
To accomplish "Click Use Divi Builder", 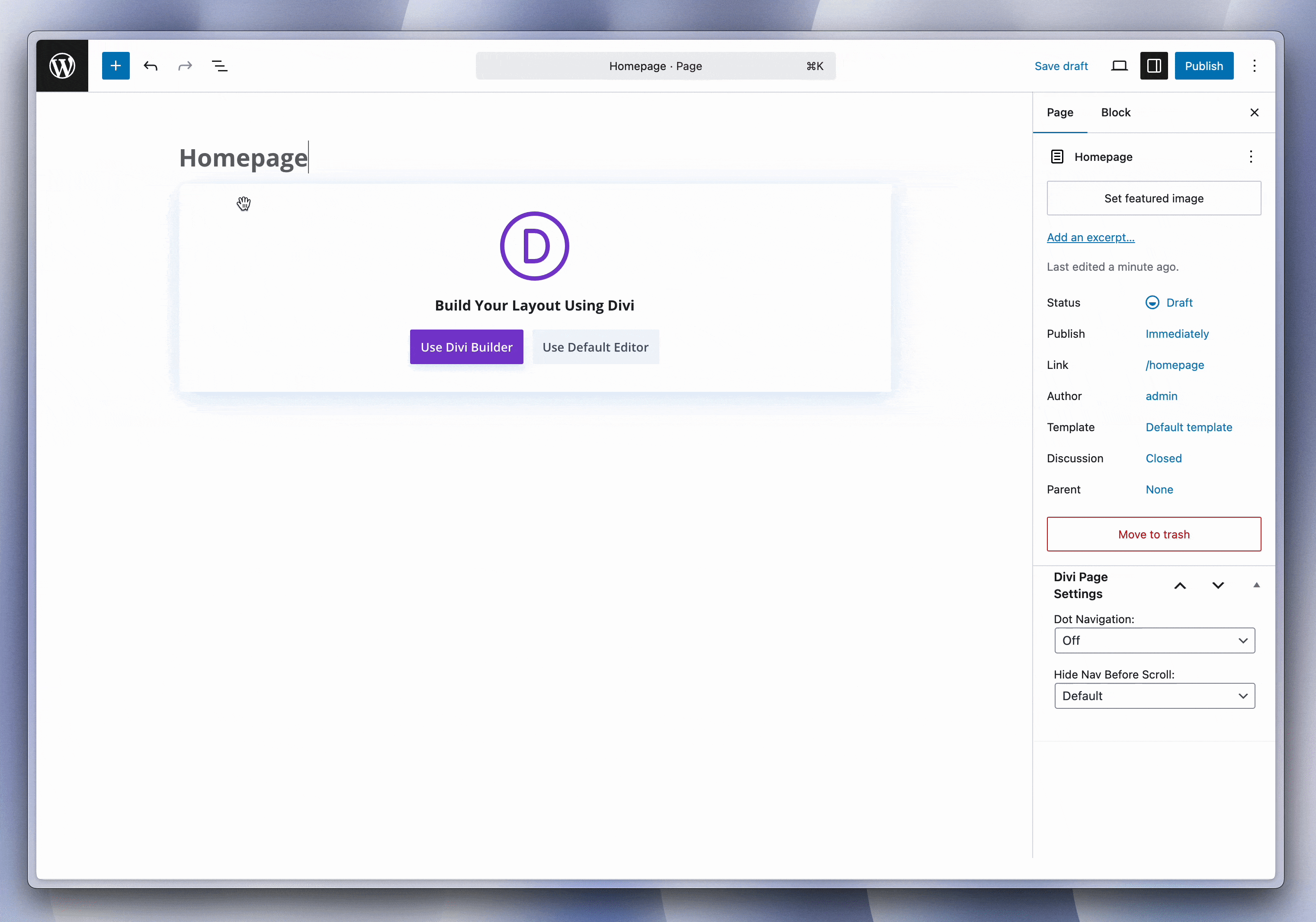I will pos(466,347).
